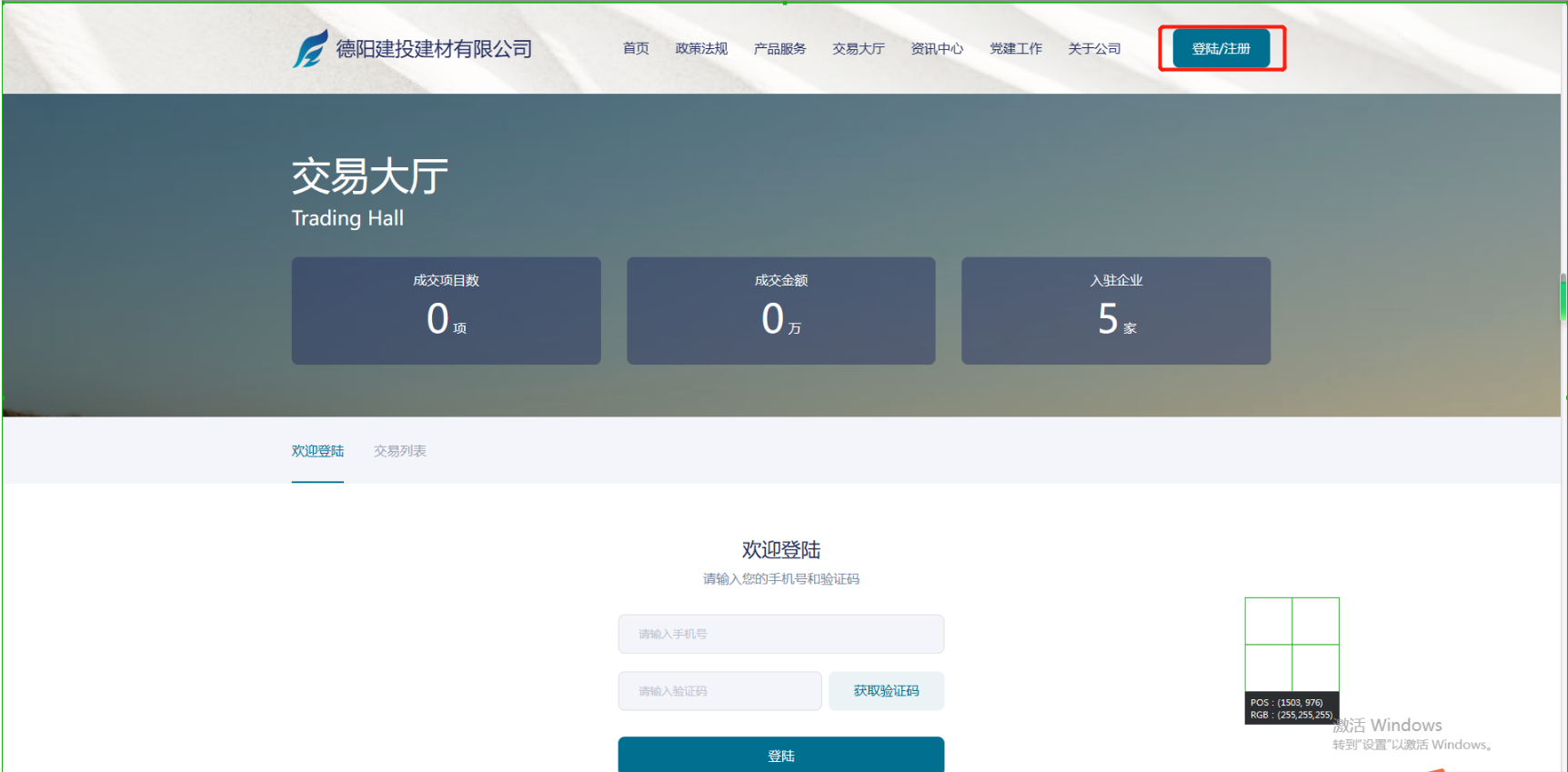Click the 成交金额 statistics card
Viewport: 1568px width, 772px height.
point(780,310)
